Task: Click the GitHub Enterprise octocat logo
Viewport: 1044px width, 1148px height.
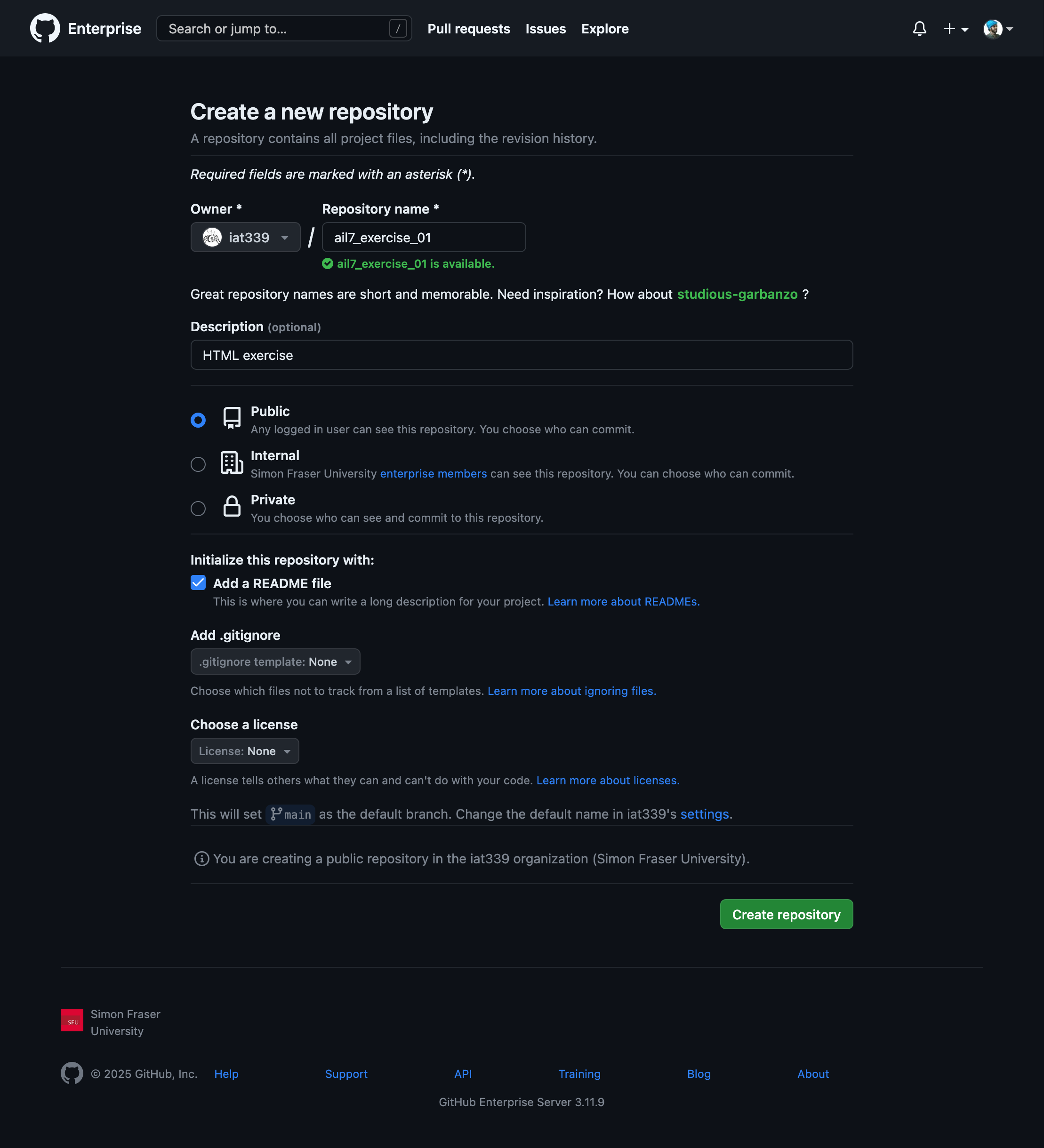Action: 45,28
